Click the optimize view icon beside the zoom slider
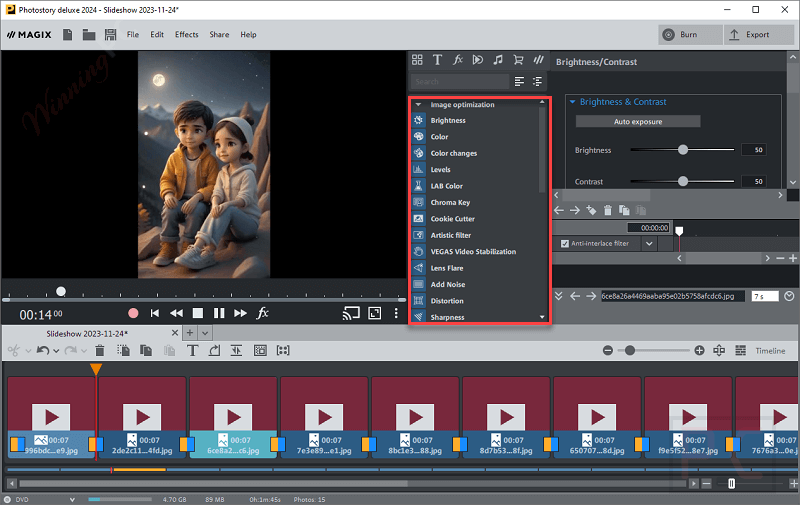 point(719,350)
